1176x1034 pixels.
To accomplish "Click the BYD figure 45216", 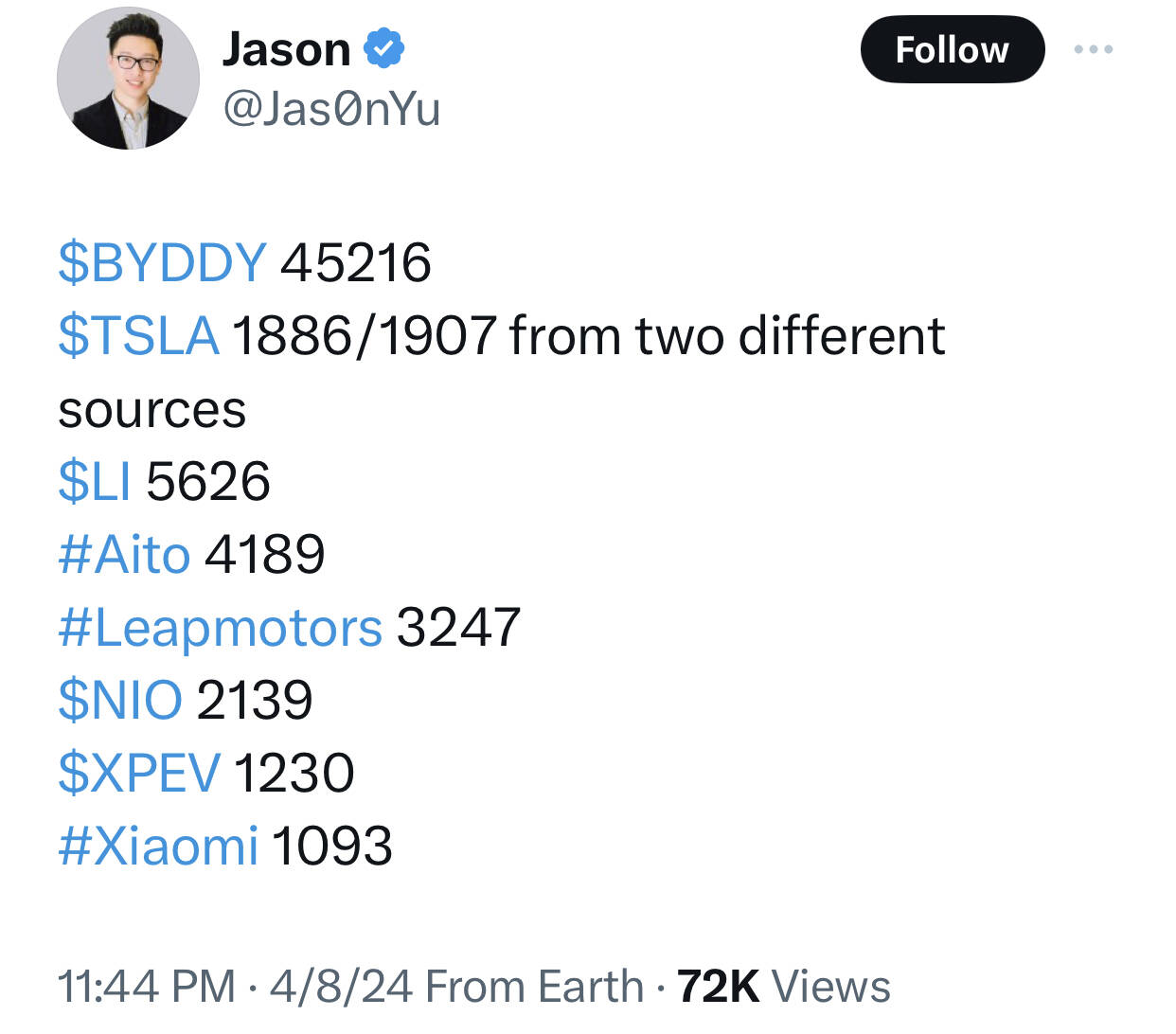I will click(x=356, y=262).
